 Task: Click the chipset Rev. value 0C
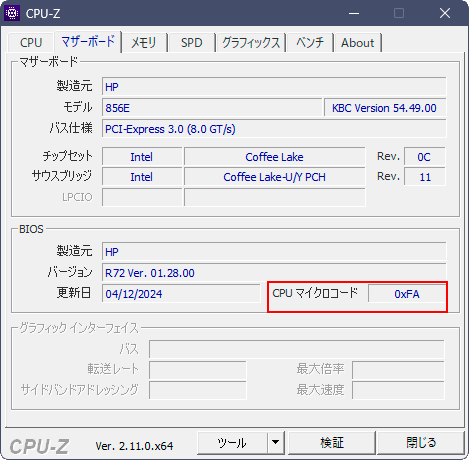click(x=425, y=157)
